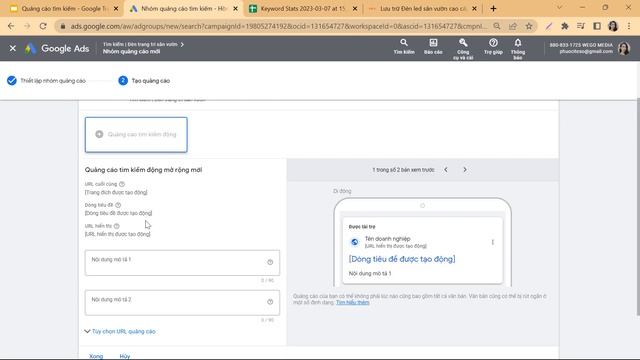Viewport: 640px width, 360px height.
Task: Close the Keyword Stats browser tab
Action: [355, 9]
